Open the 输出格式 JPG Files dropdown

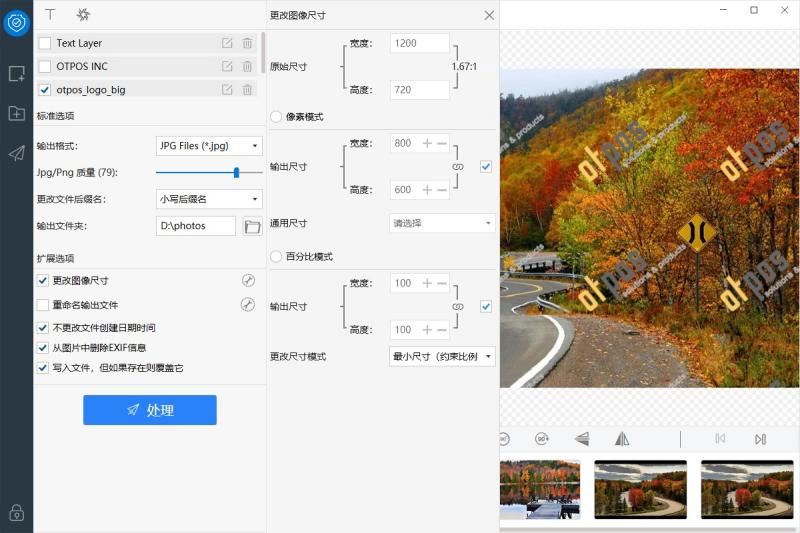(x=209, y=146)
